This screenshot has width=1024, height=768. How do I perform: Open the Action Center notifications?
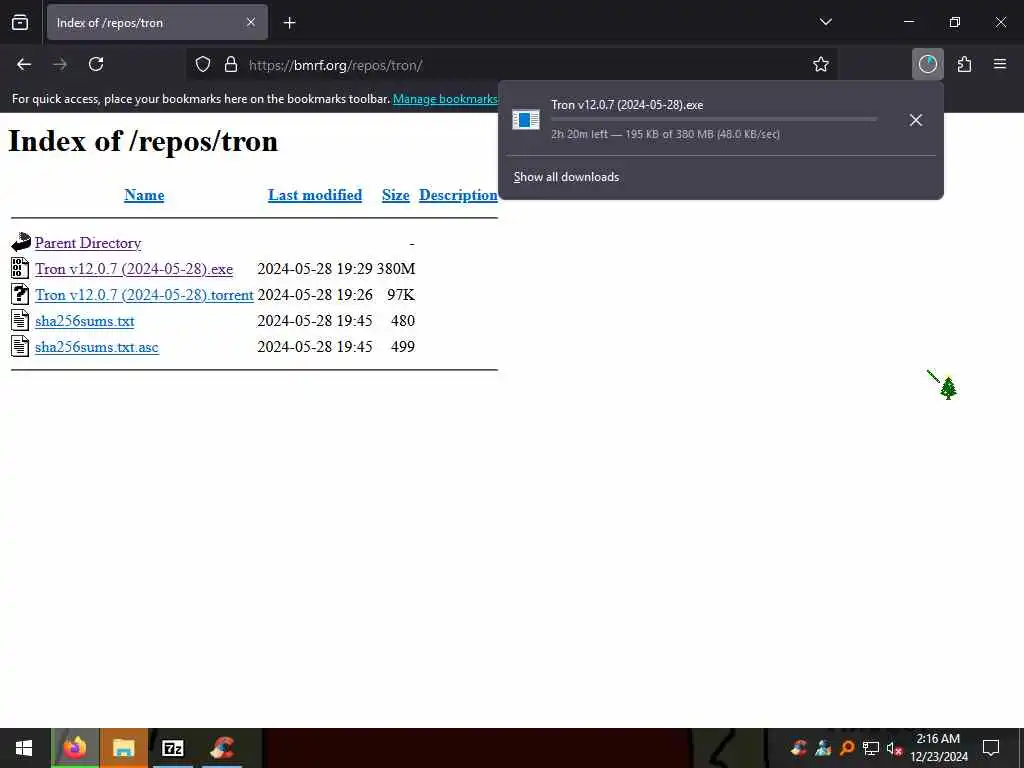coord(991,748)
